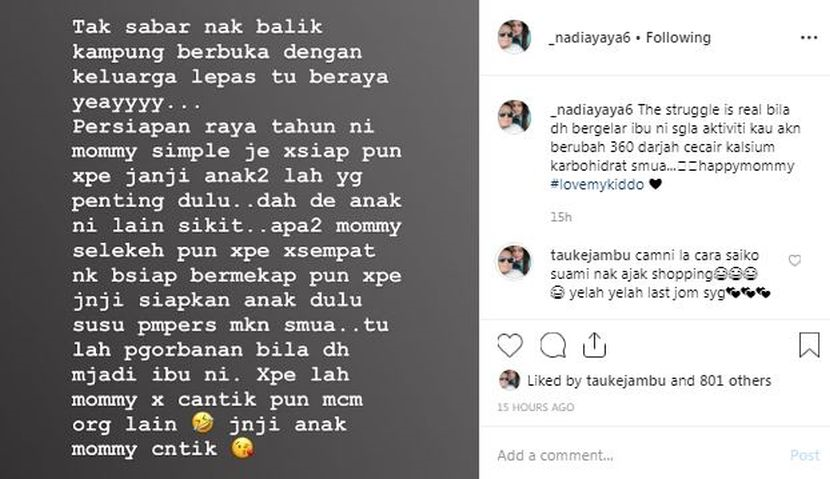
Task: Click the _nadiayaya6 username in header
Action: coord(590,38)
